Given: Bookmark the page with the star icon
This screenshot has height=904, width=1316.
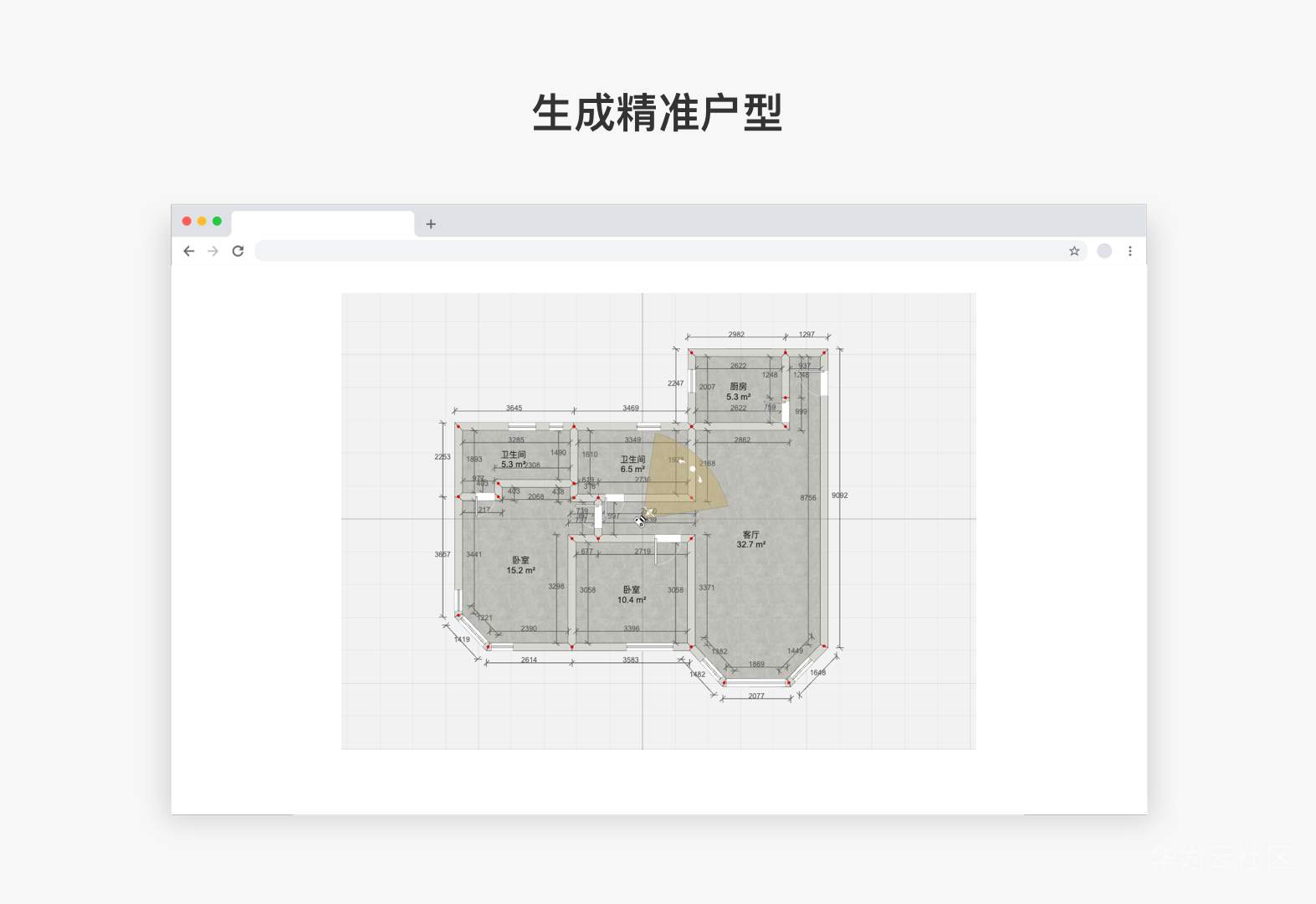Looking at the screenshot, I should (x=1074, y=251).
